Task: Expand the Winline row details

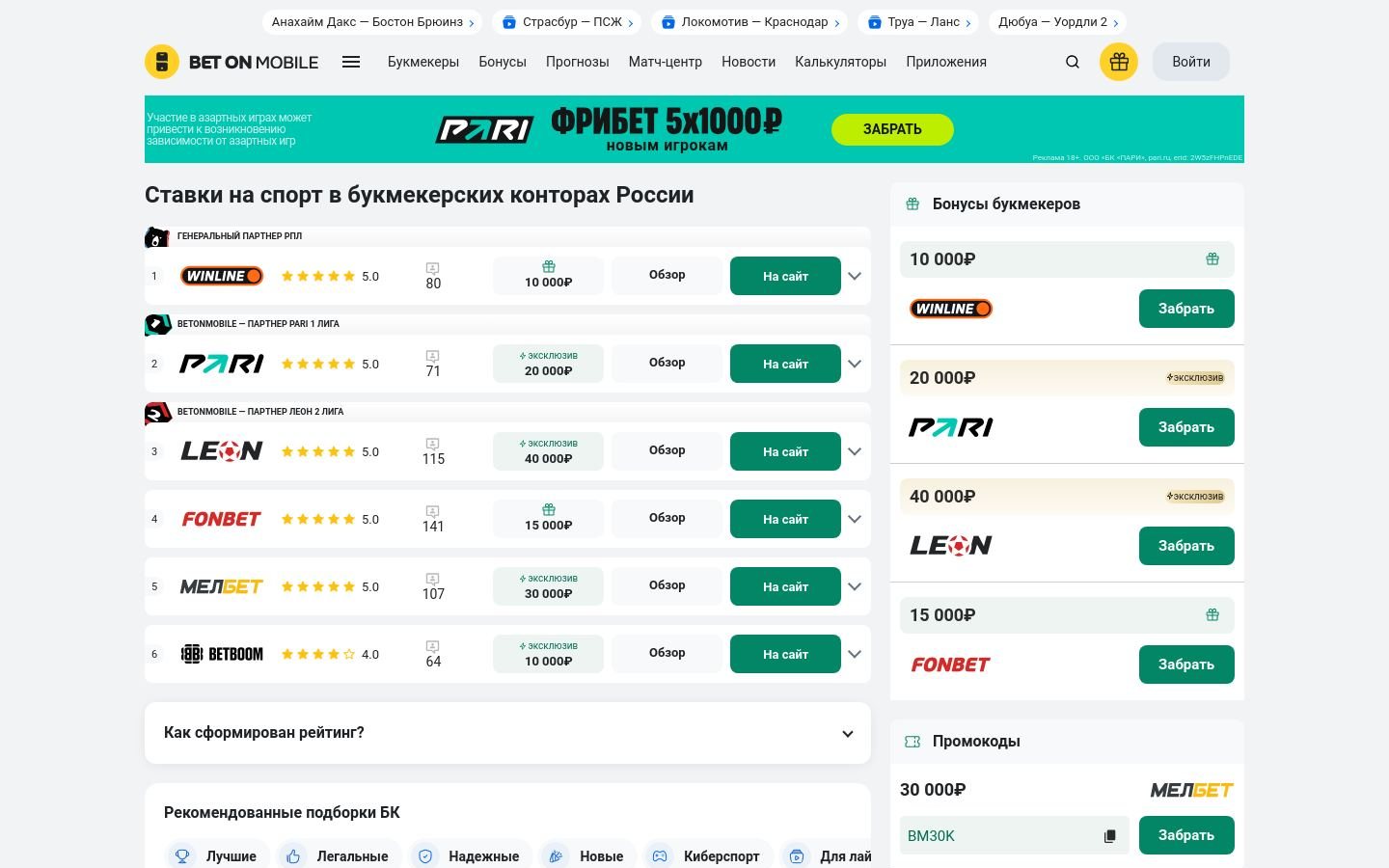Action: click(855, 276)
